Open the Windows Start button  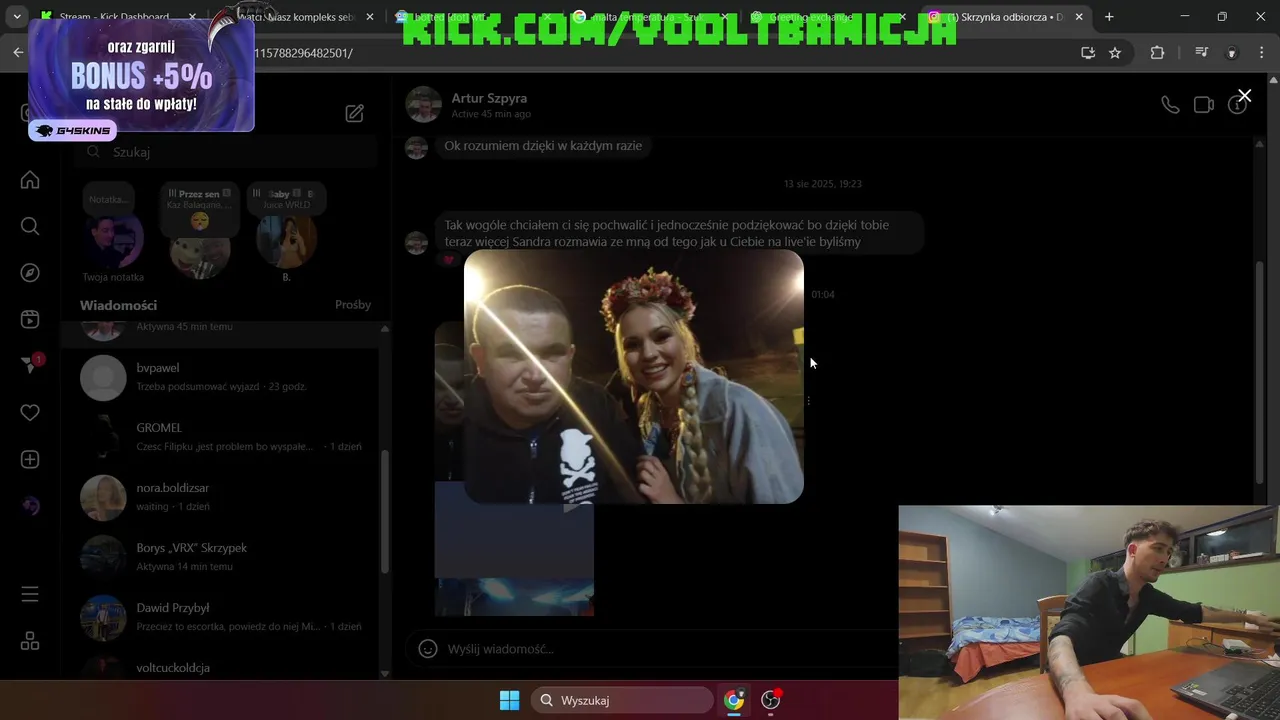[x=509, y=700]
